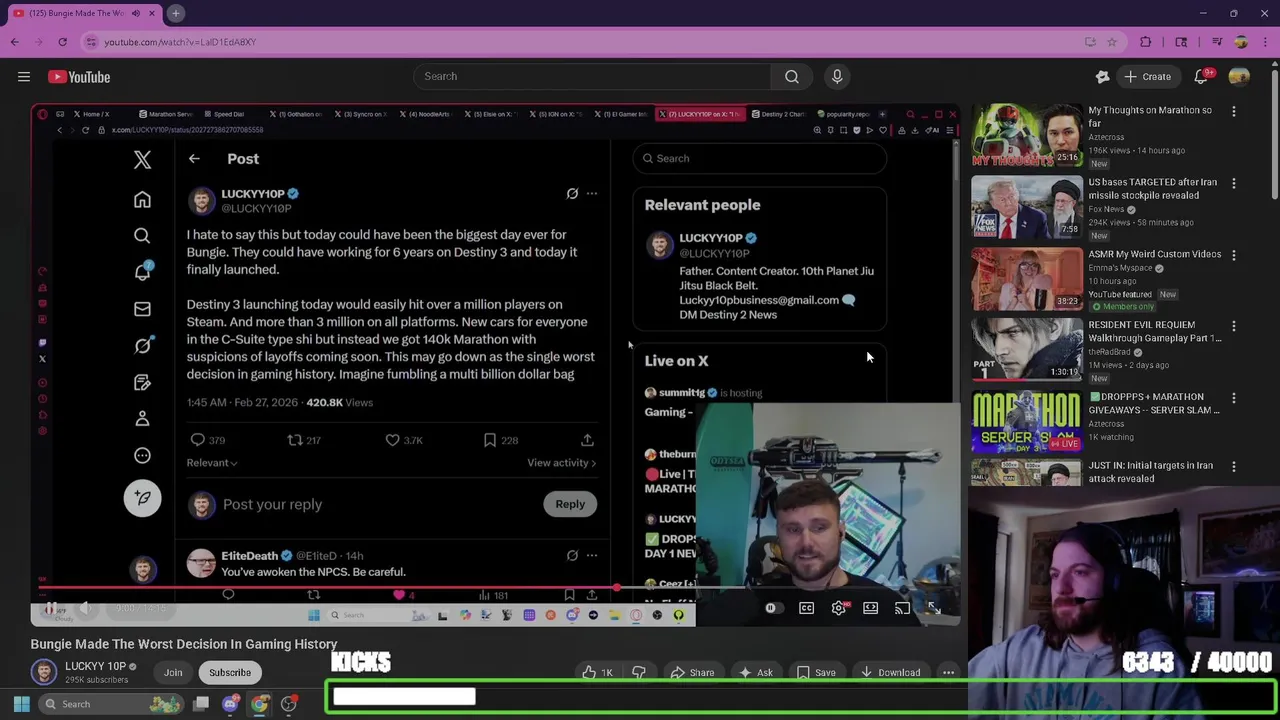Screen dimensions: 1280x720
Task: Open options for US bases TARGETED video
Action: pos(1233,183)
